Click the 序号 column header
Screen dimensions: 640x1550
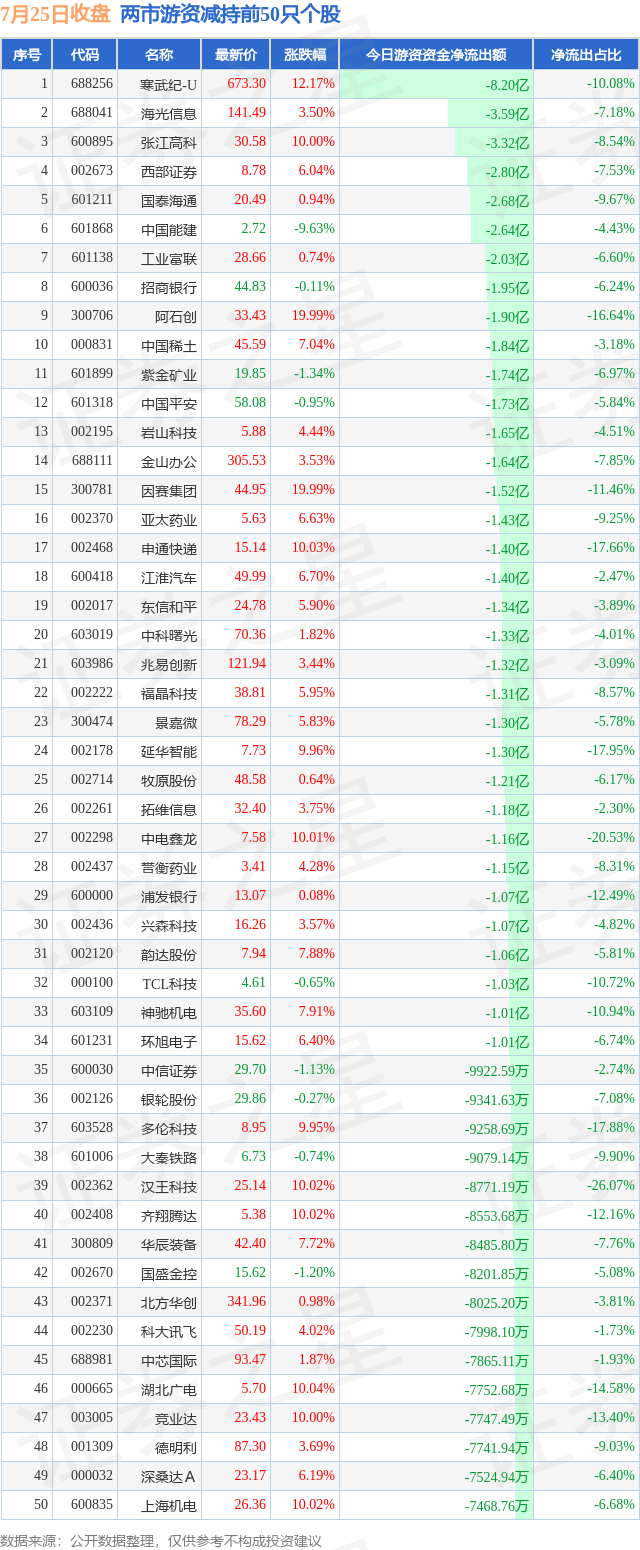(x=27, y=55)
